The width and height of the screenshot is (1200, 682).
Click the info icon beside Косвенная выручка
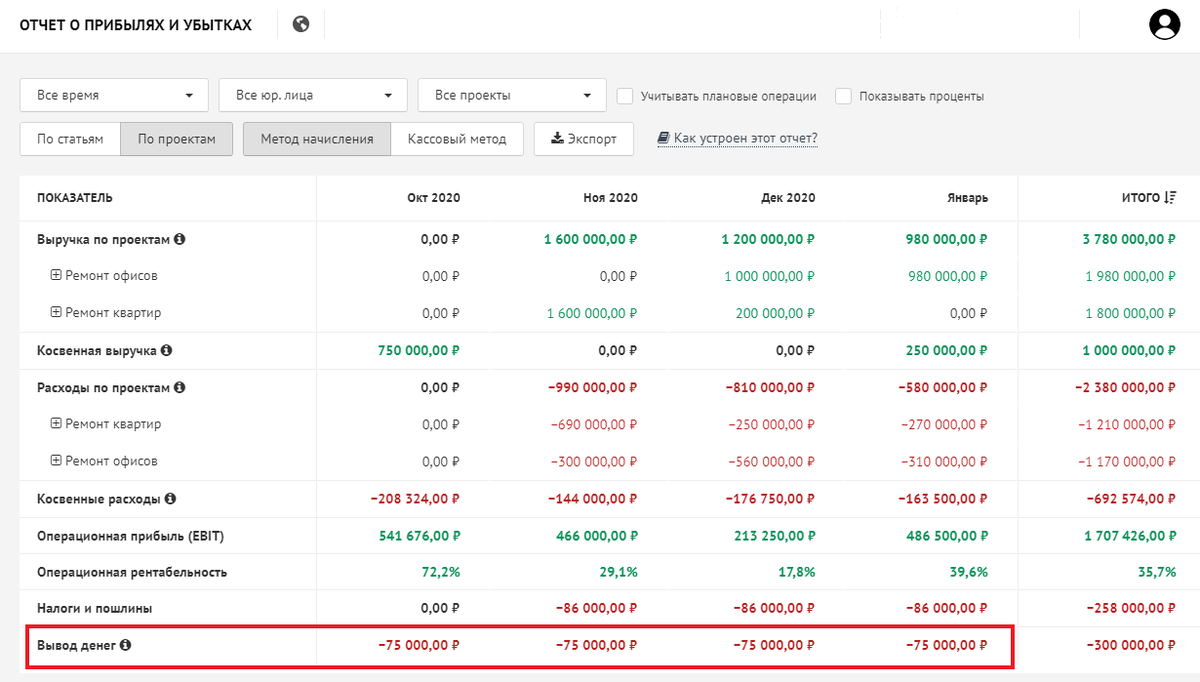coord(166,351)
